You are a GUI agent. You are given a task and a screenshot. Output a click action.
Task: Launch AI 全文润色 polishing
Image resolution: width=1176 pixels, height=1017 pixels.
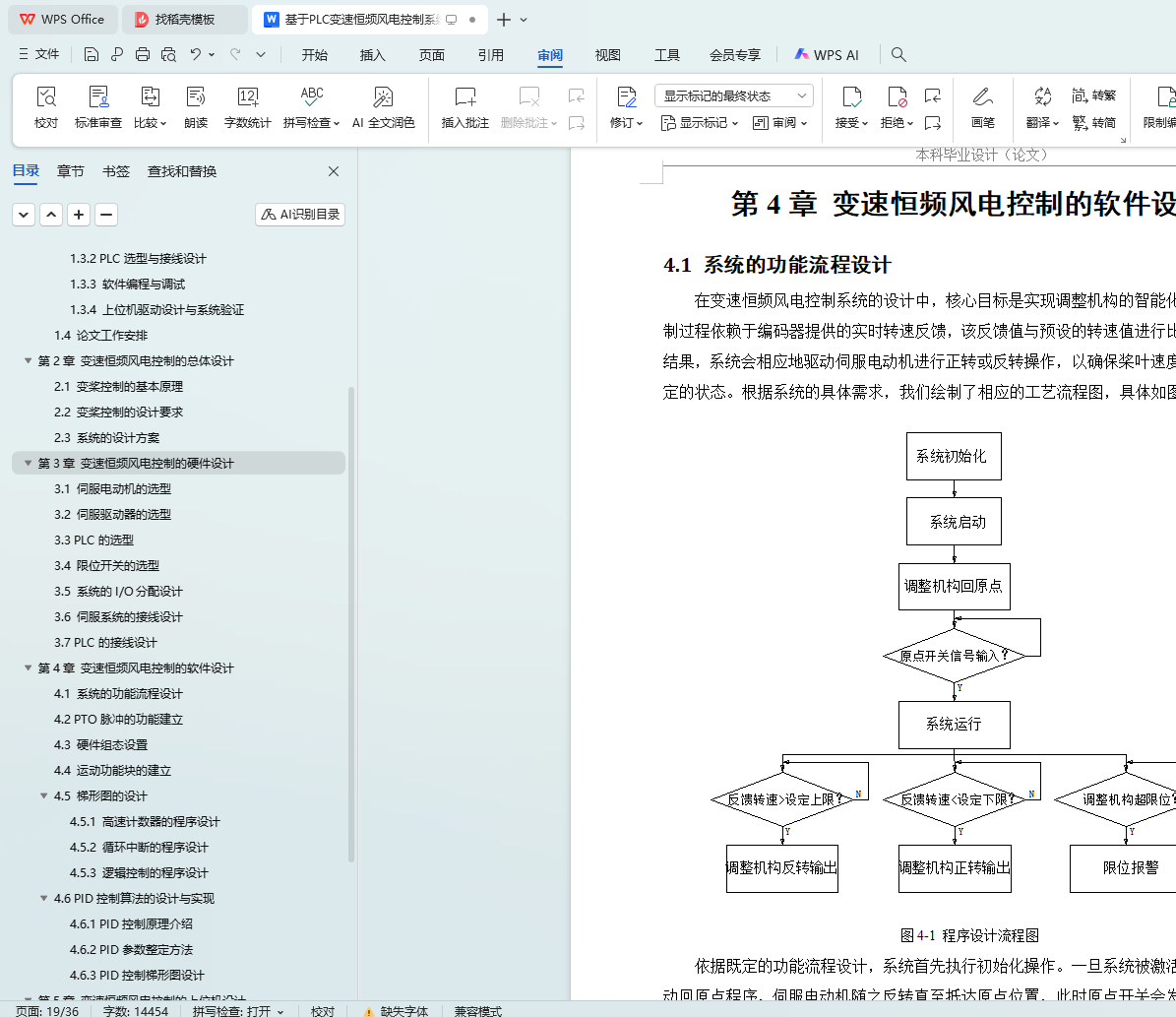point(383,107)
